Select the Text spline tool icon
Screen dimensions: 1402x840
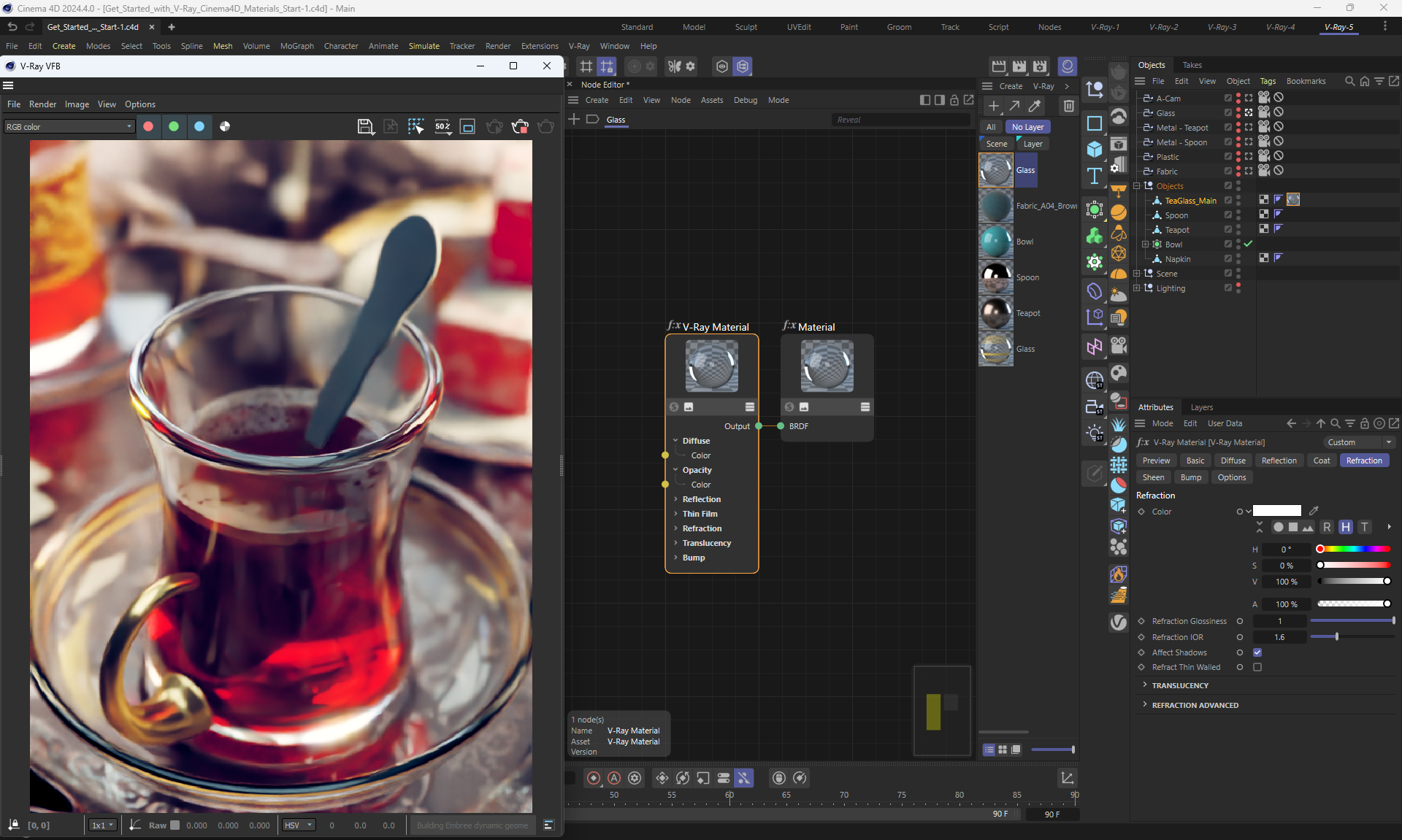(1094, 176)
